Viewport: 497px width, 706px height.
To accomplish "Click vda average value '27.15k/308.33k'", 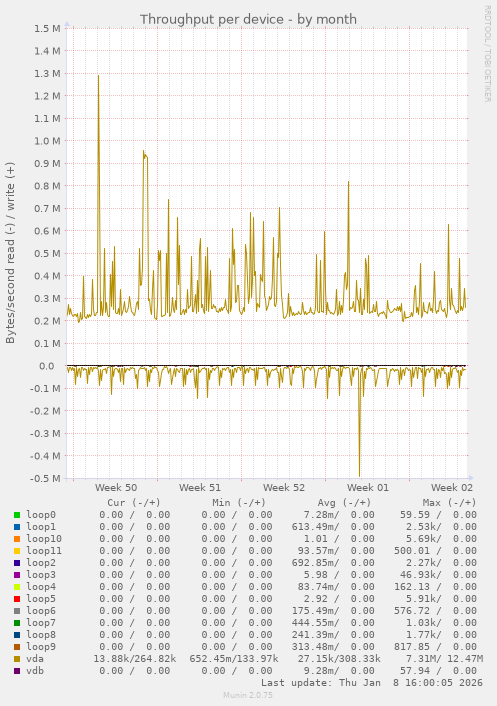I will 339,659.
